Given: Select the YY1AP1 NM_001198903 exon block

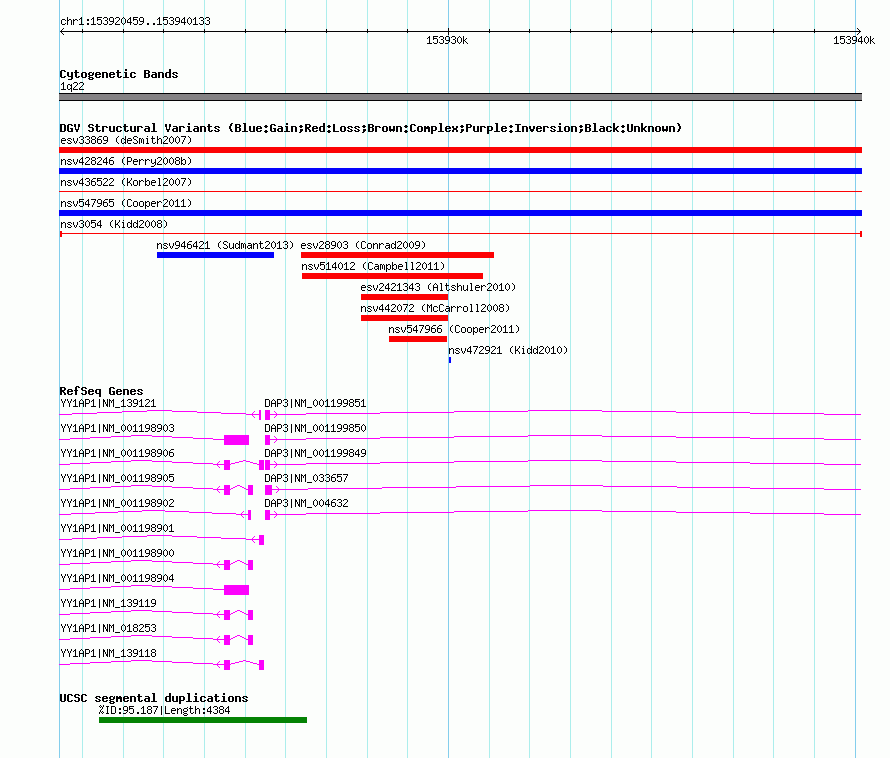Looking at the screenshot, I should point(237,440).
